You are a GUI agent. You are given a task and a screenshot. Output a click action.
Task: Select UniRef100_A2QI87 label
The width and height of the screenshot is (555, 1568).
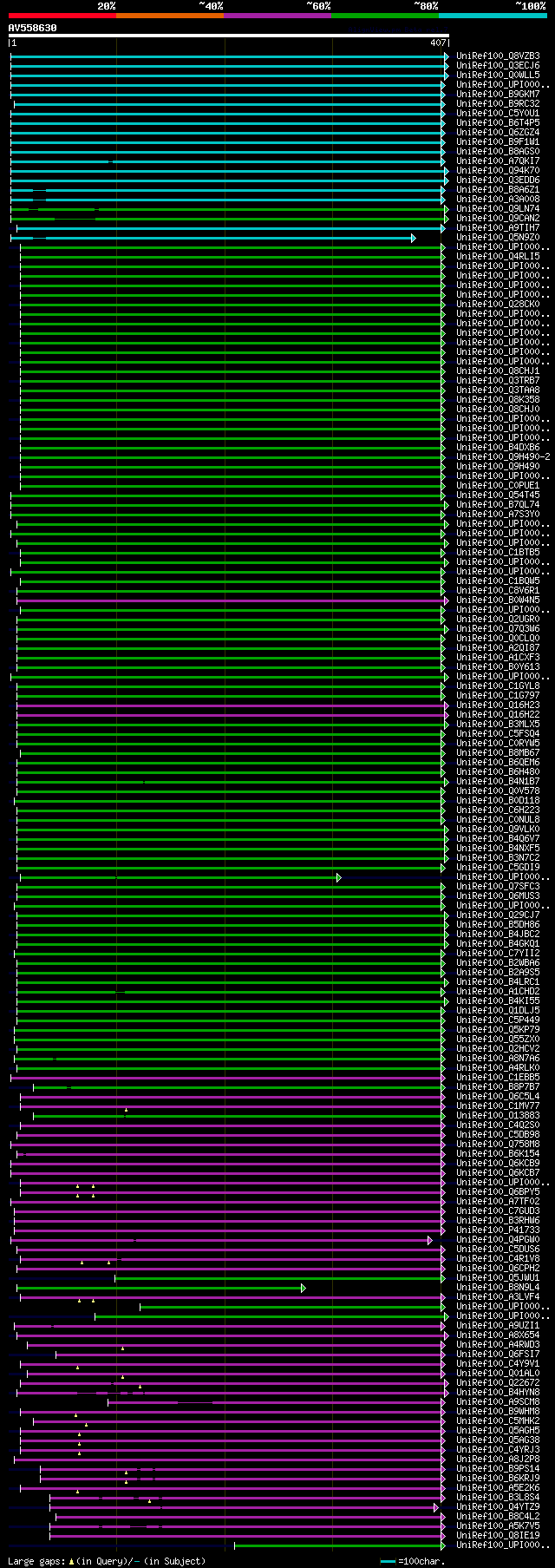pos(498,648)
